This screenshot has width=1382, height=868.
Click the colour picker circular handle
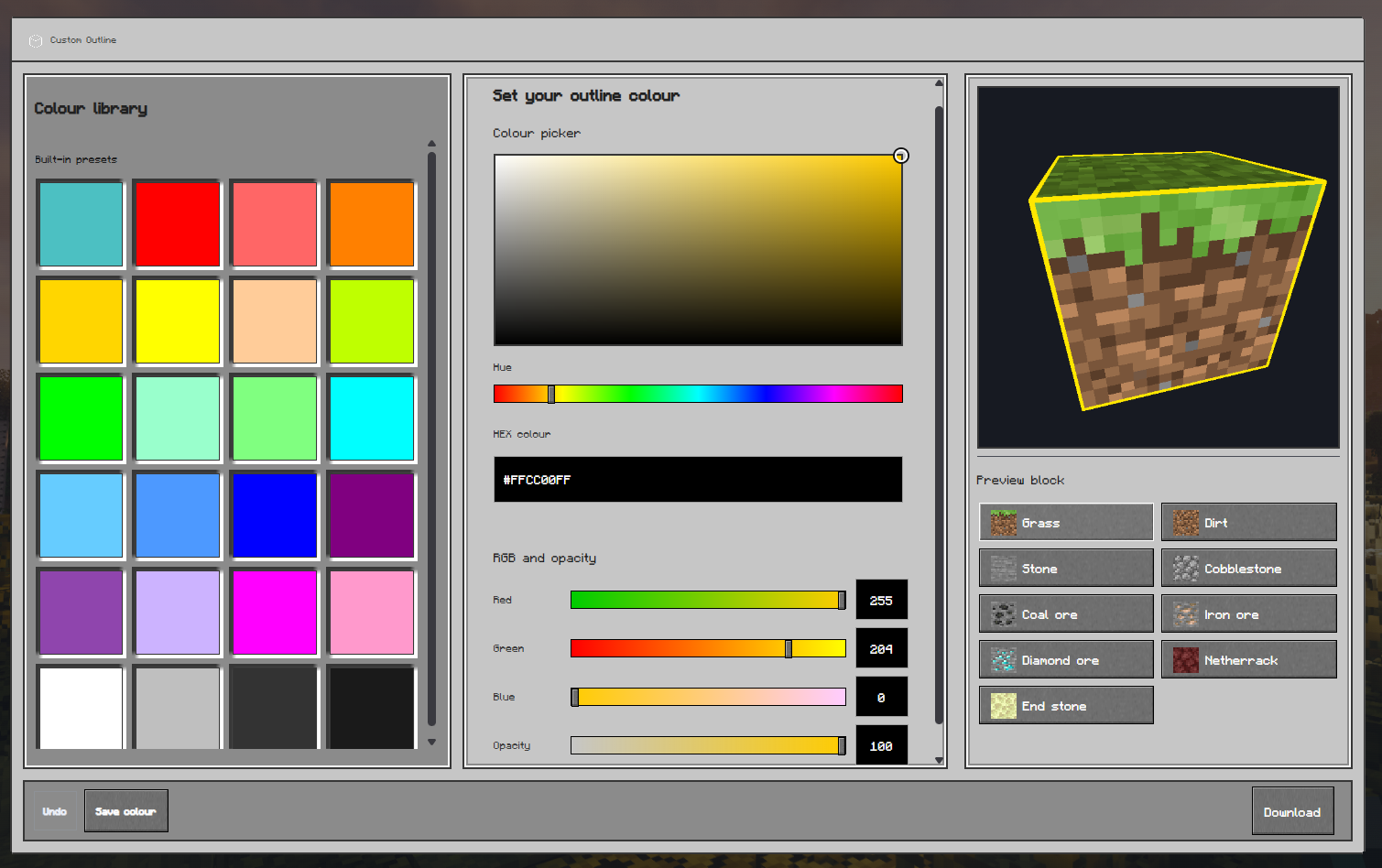[901, 156]
